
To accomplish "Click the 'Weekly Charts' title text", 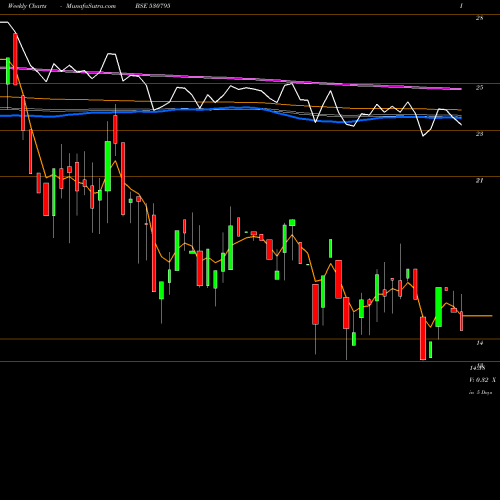I will pyautogui.click(x=27, y=6).
